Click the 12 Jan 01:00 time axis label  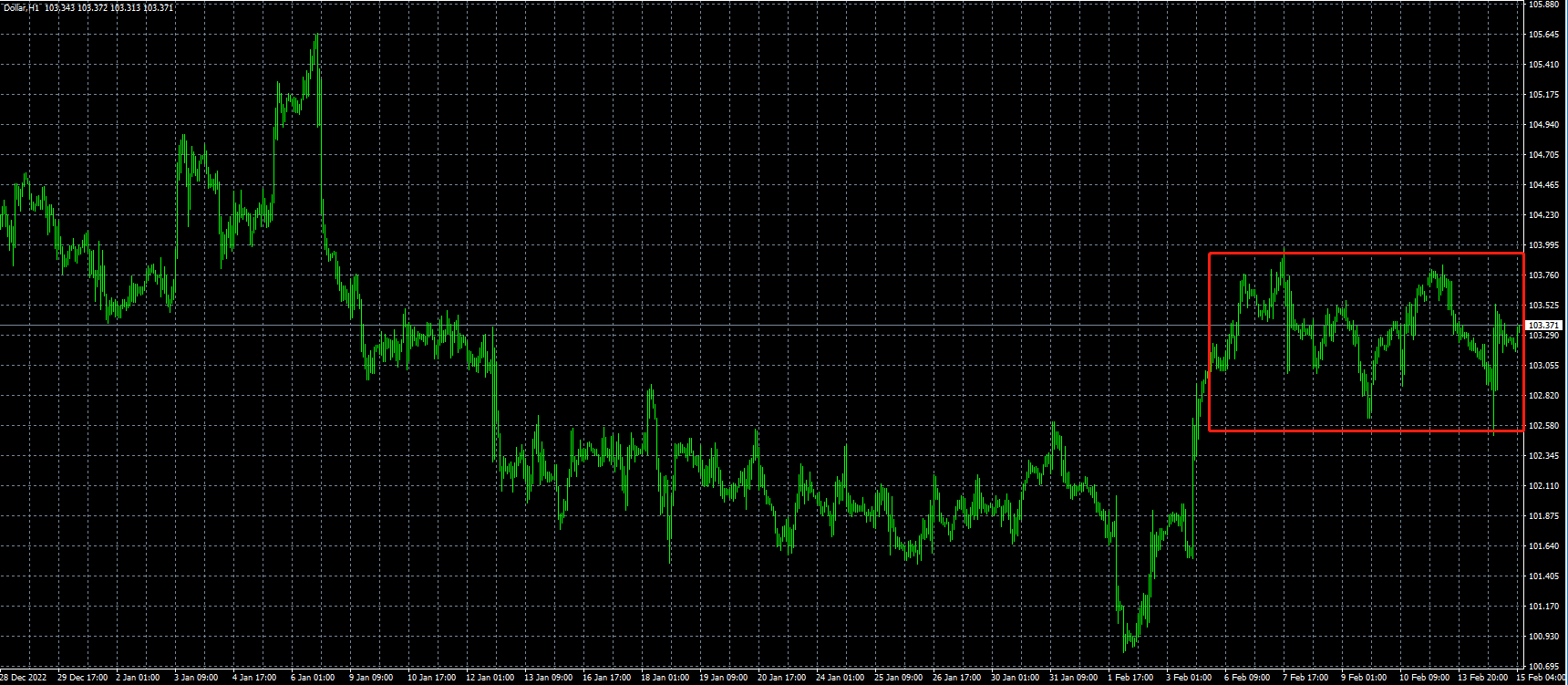(490, 678)
